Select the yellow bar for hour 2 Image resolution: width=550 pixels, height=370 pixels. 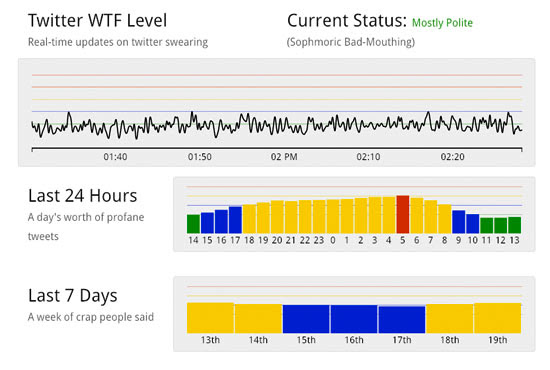pyautogui.click(x=361, y=216)
